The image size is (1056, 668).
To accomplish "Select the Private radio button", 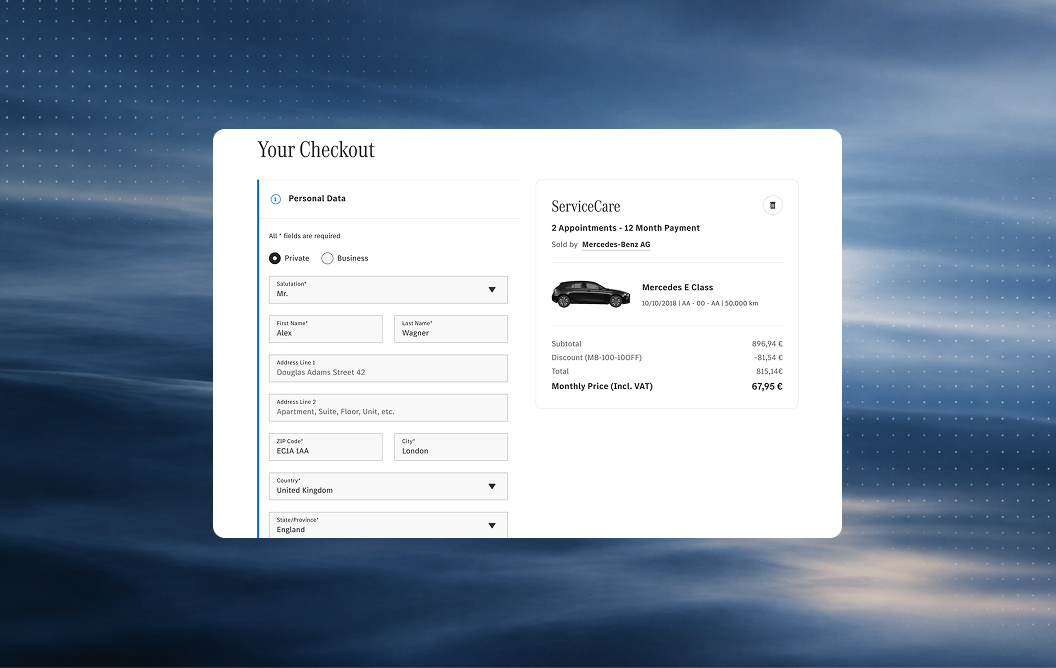I will (x=275, y=258).
